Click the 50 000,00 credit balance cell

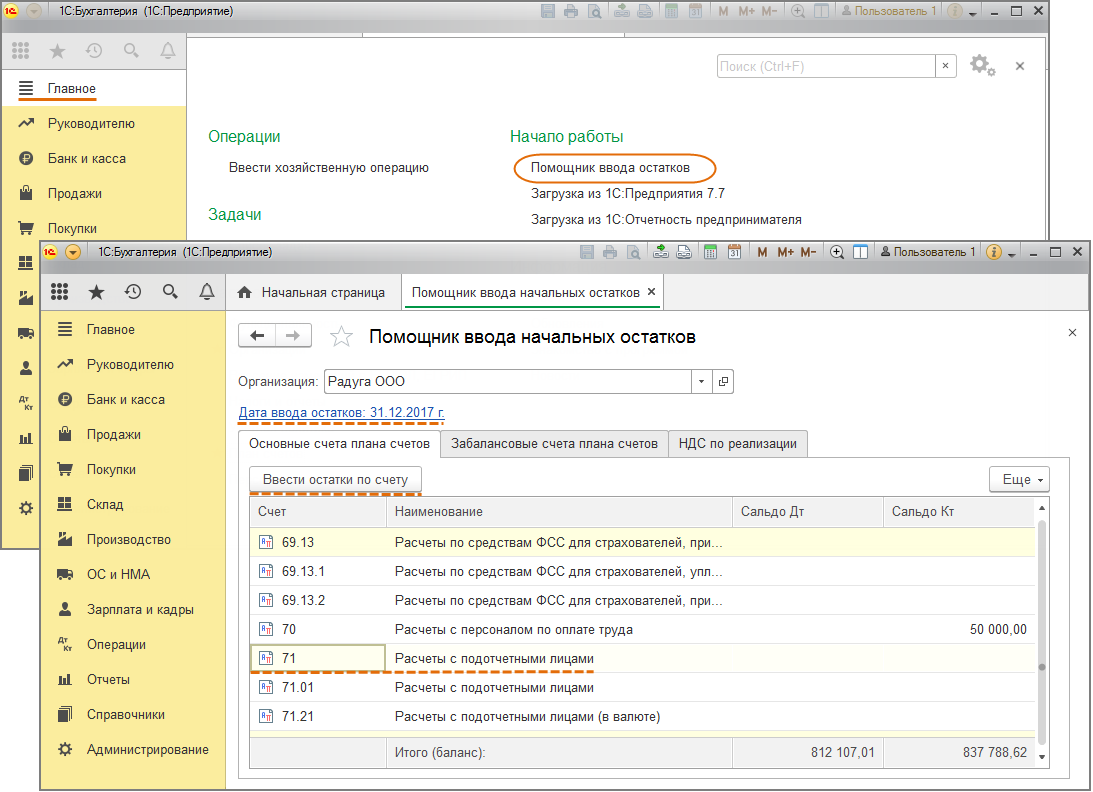pos(959,630)
